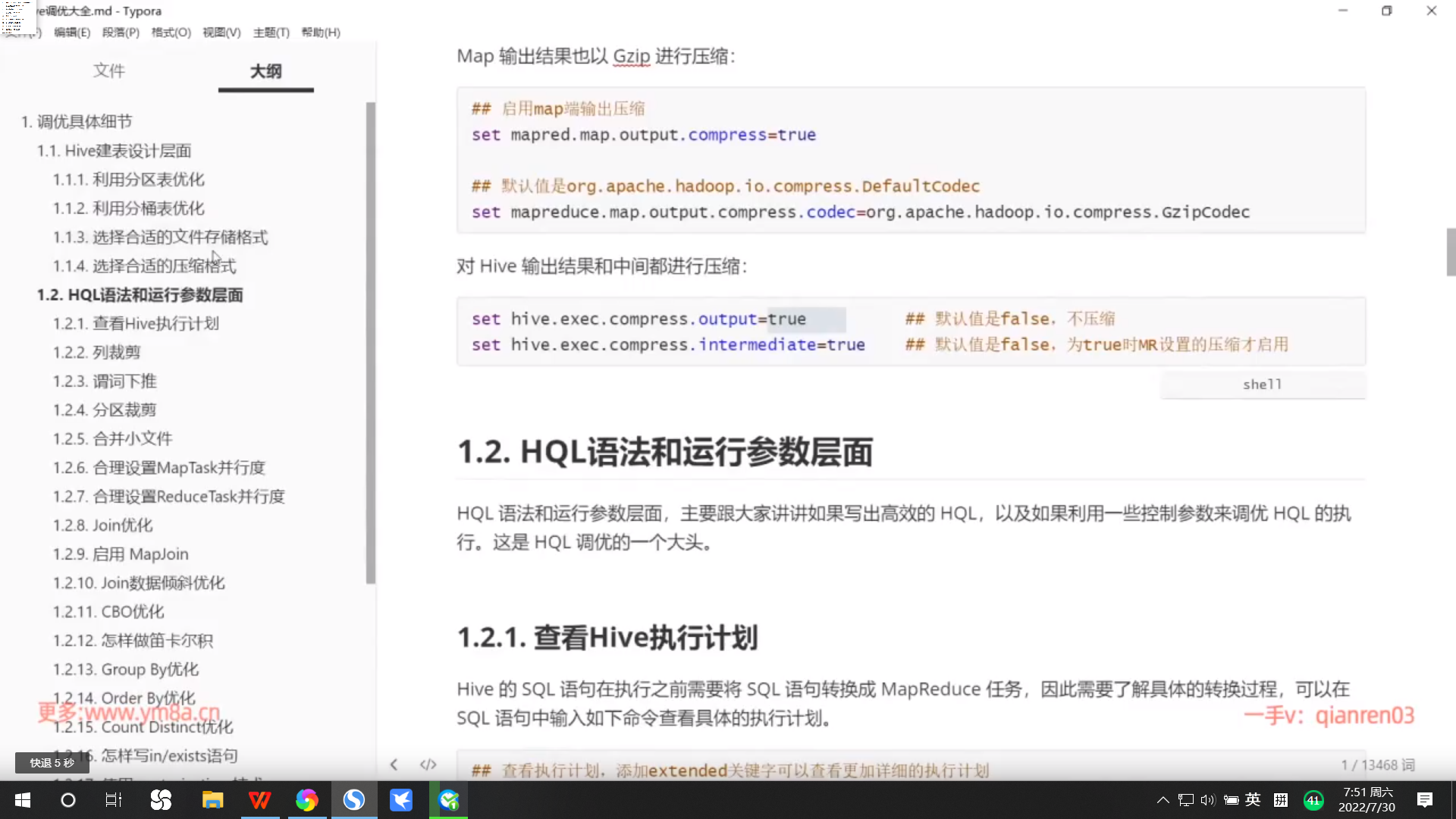Switch to 文件 sidebar tab

(x=109, y=71)
